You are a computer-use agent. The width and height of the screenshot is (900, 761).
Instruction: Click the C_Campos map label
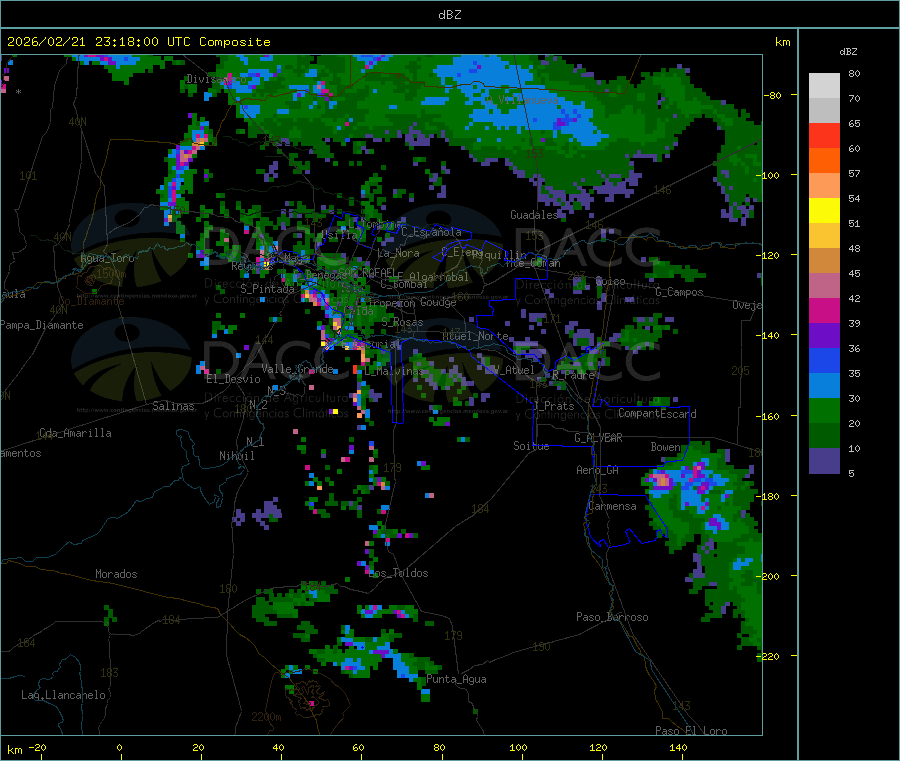(x=679, y=292)
